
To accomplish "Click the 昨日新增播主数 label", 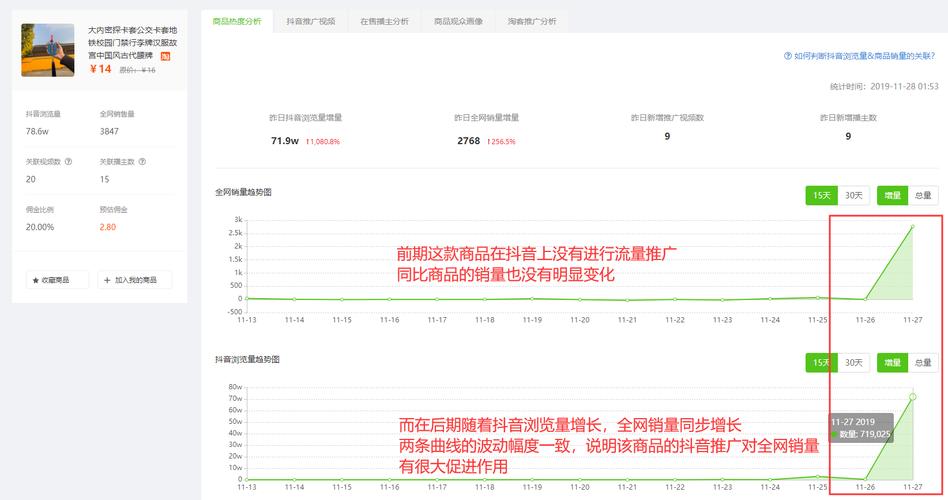I will click(x=848, y=118).
